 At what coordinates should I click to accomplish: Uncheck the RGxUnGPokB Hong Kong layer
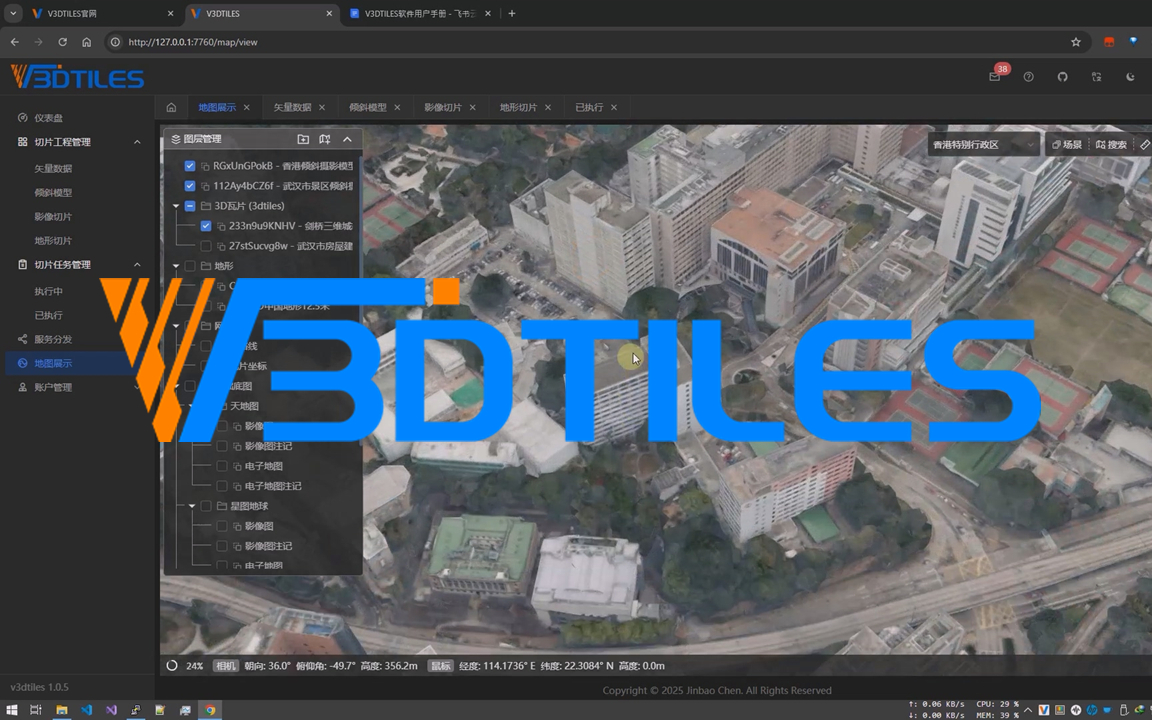[190, 166]
